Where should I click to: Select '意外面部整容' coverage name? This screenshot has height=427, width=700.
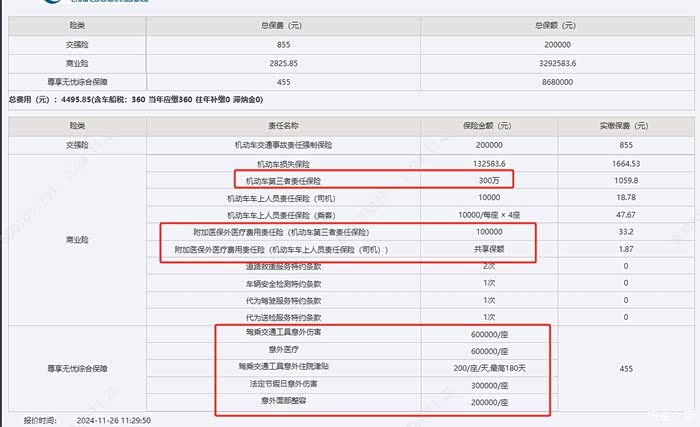(283, 401)
